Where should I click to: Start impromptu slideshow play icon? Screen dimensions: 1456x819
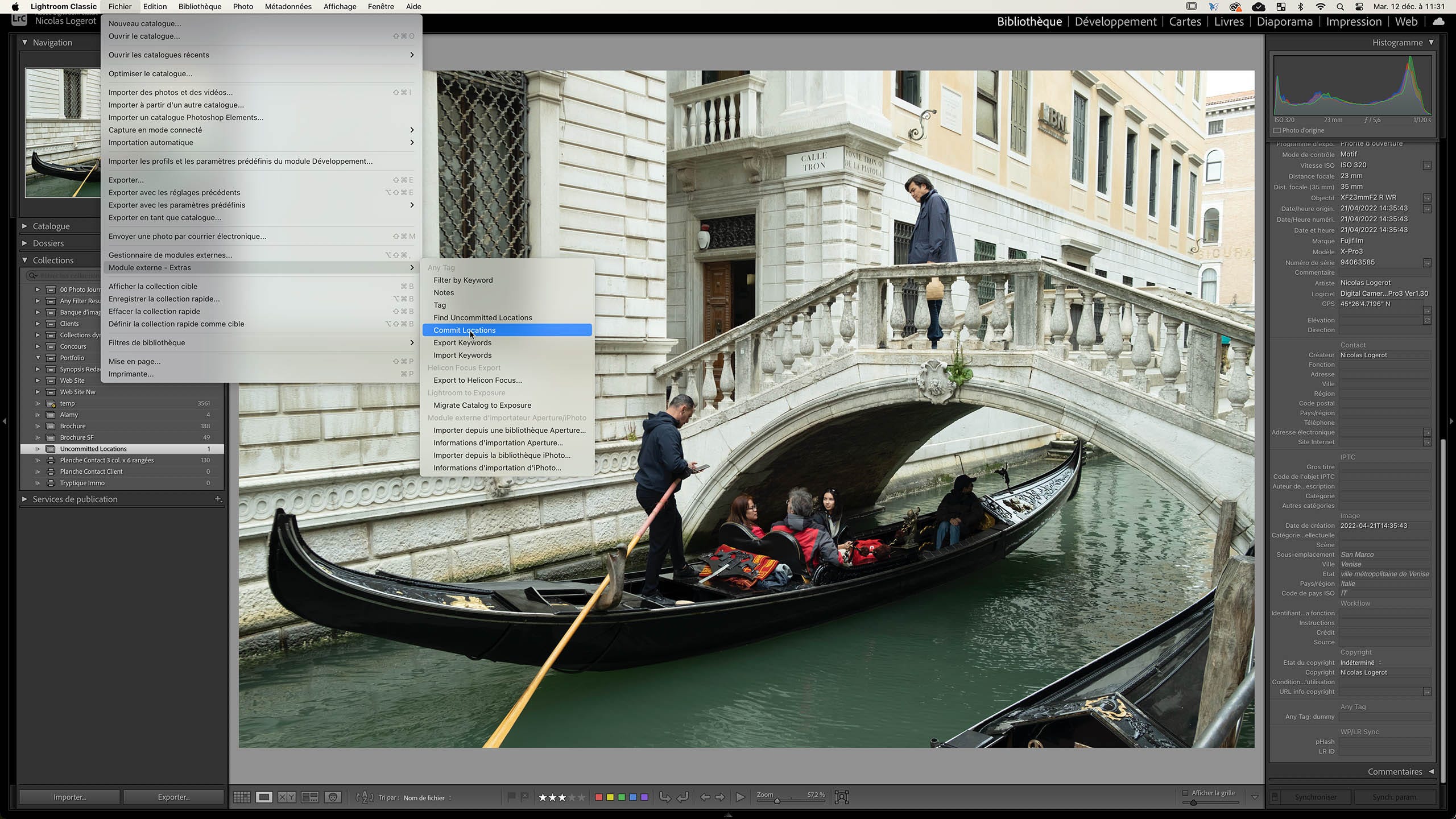click(x=740, y=797)
